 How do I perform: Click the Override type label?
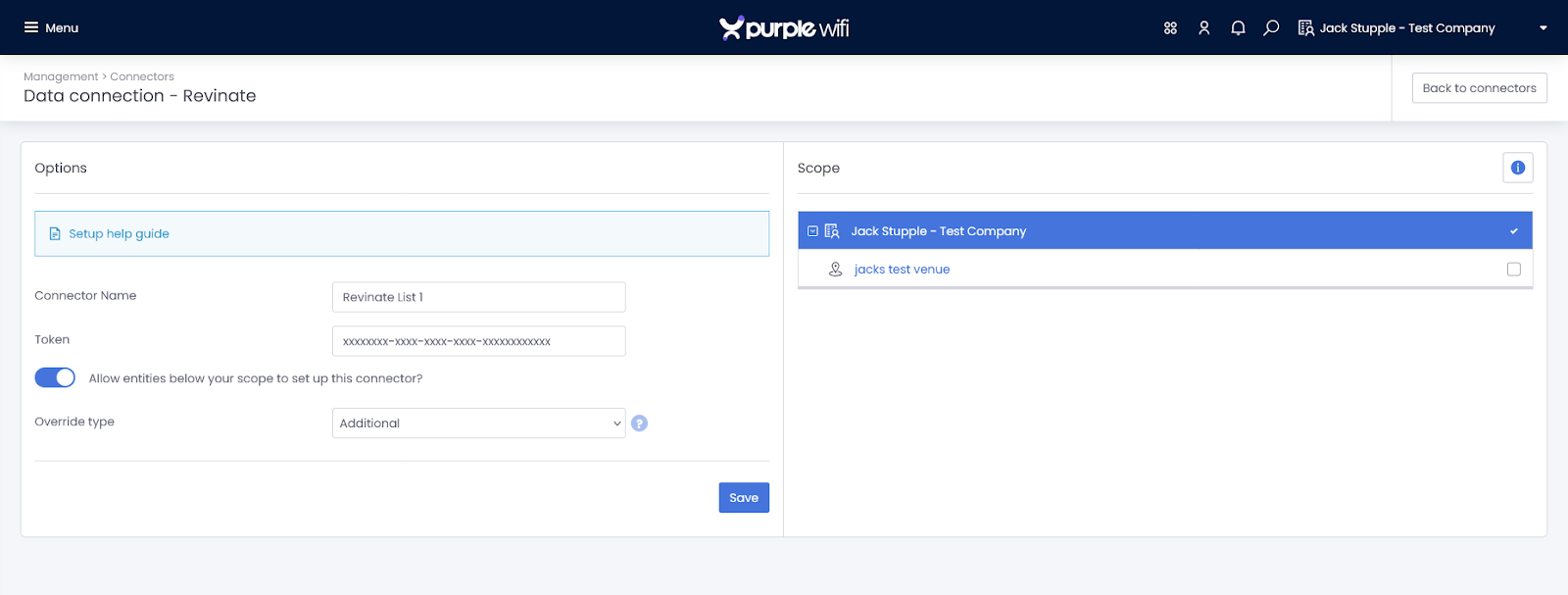pyautogui.click(x=74, y=422)
